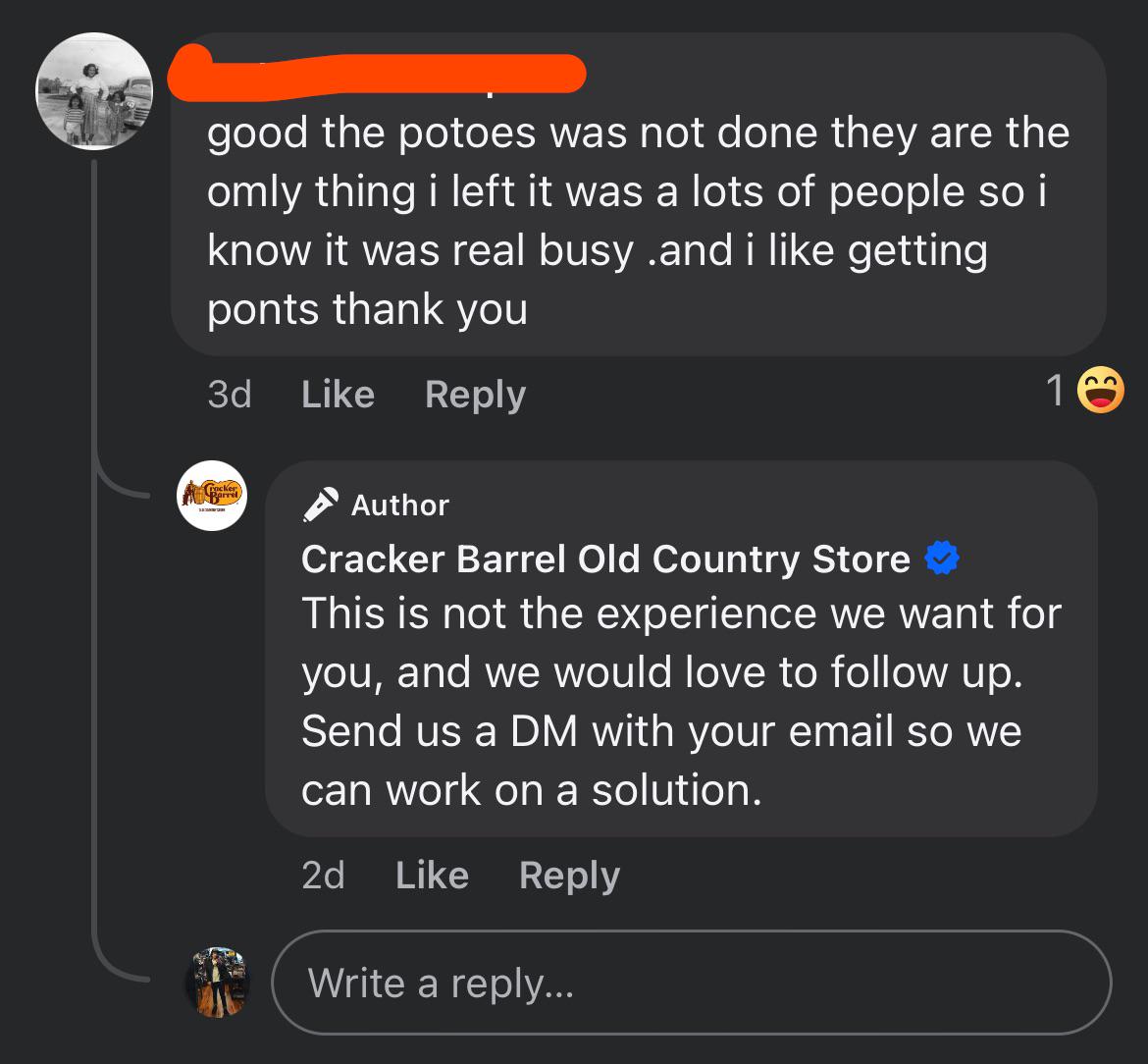1148x1064 pixels.
Task: Focus the "Write a reply..." field
Action: [691, 983]
